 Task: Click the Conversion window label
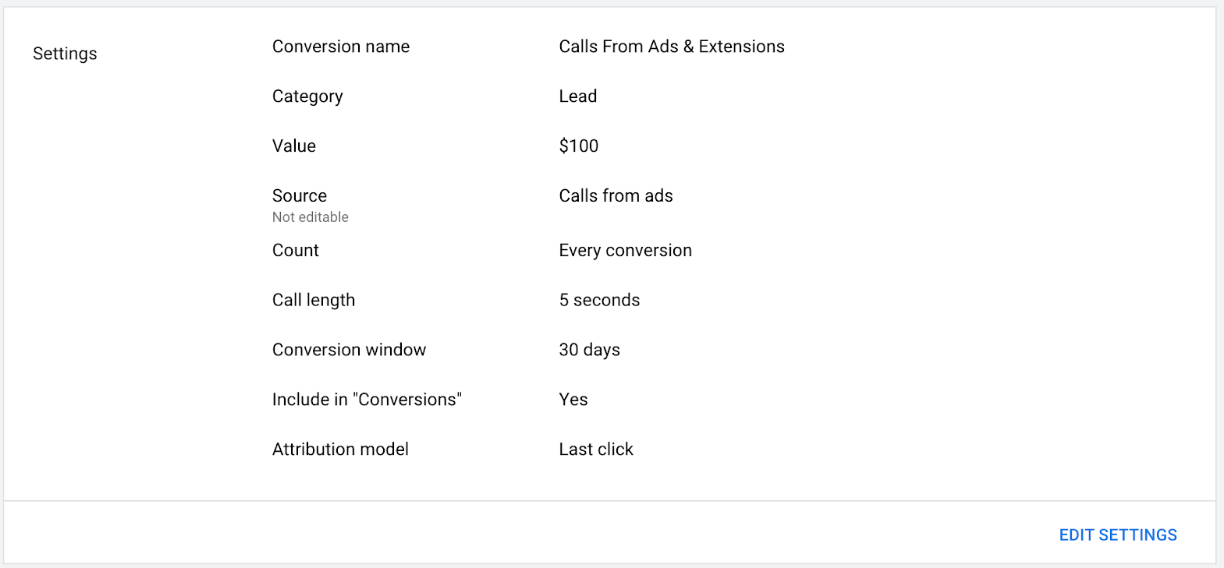click(x=349, y=350)
